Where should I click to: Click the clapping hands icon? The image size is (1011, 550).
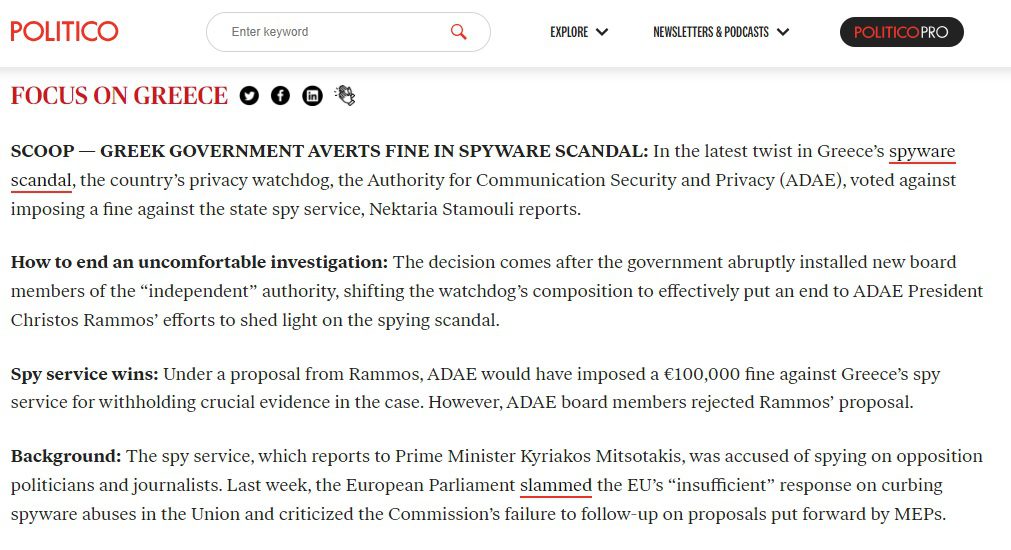pyautogui.click(x=346, y=95)
